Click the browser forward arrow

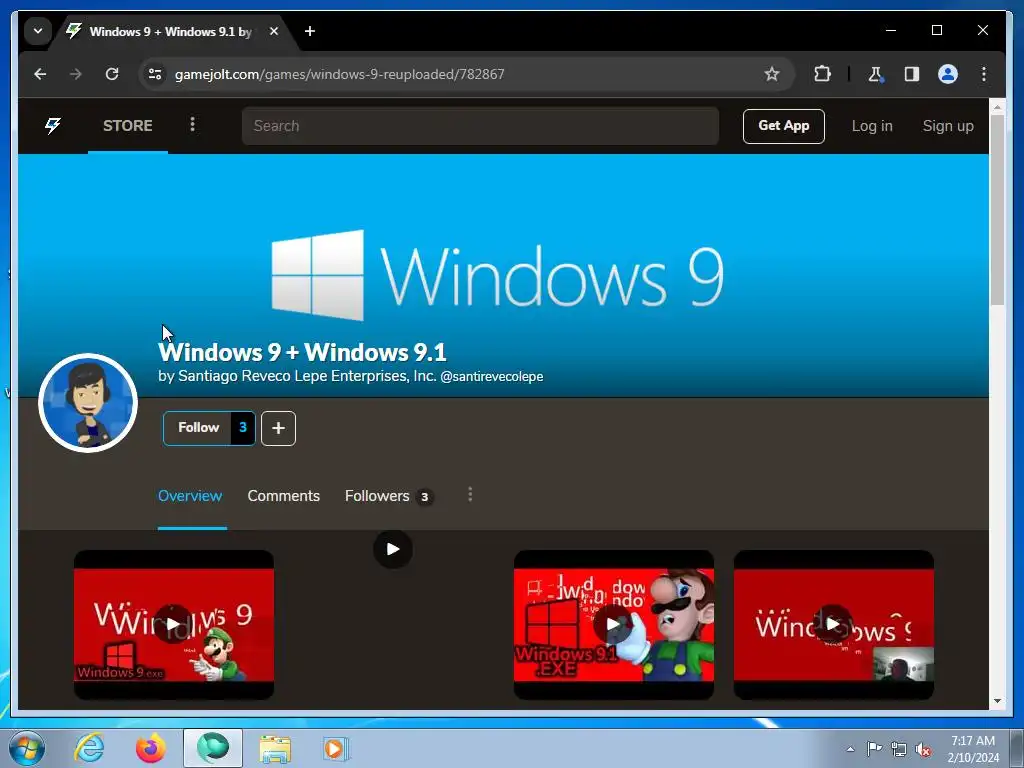76,74
